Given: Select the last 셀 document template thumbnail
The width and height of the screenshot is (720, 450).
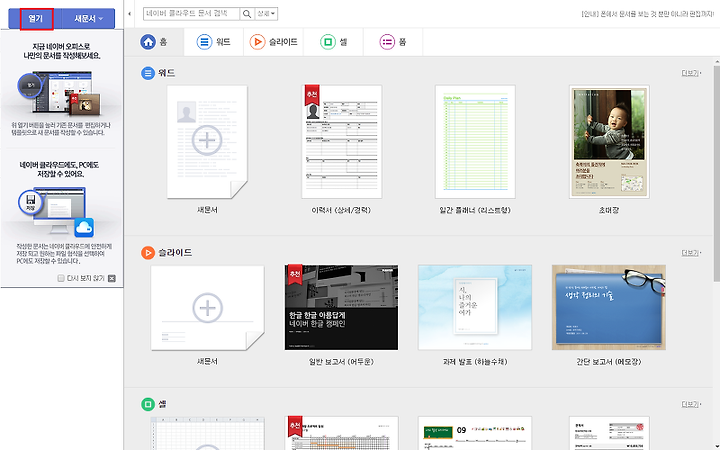Looking at the screenshot, I should coord(609,433).
